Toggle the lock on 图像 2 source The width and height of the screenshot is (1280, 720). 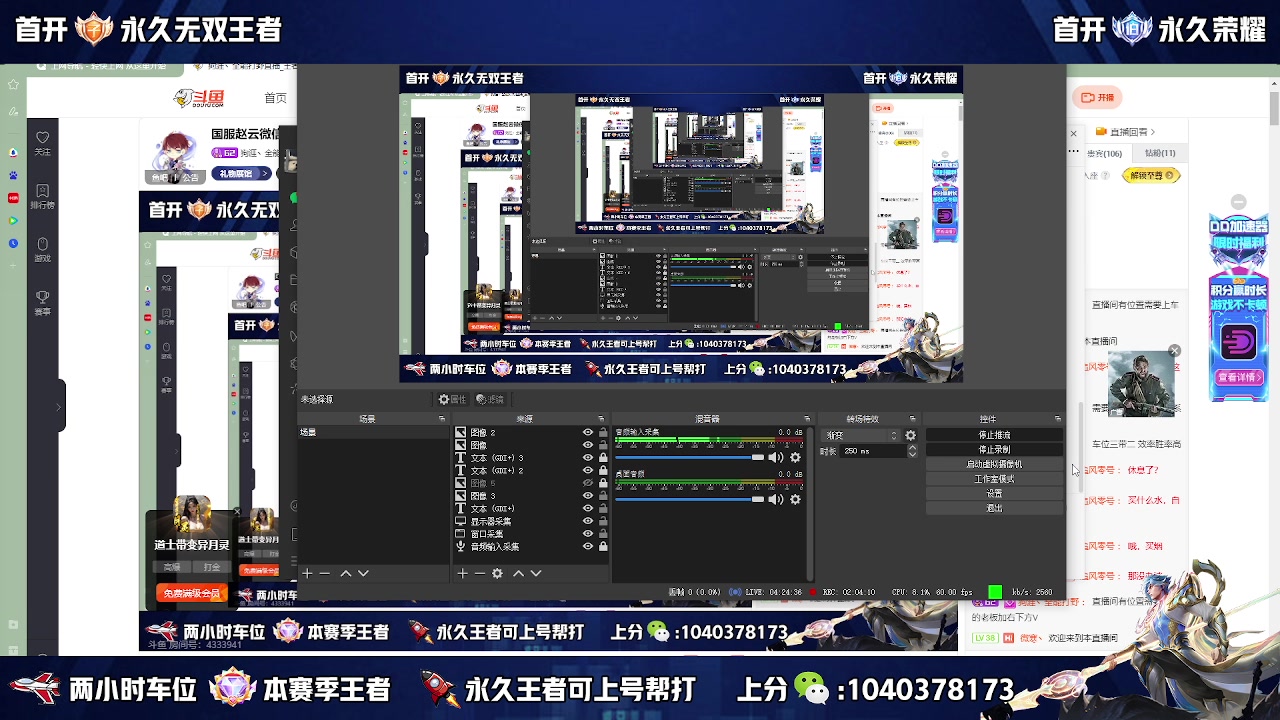(603, 432)
